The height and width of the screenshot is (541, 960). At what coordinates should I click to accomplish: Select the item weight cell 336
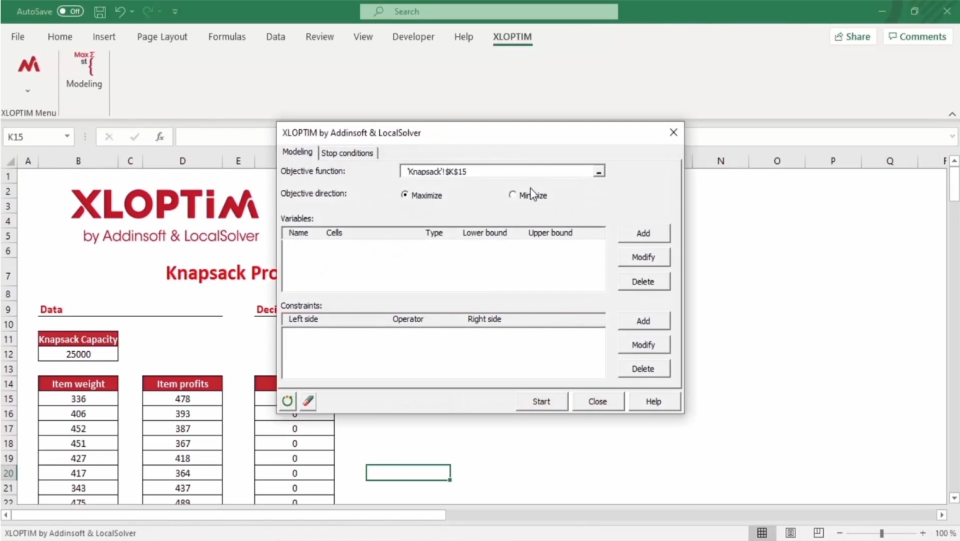point(78,399)
